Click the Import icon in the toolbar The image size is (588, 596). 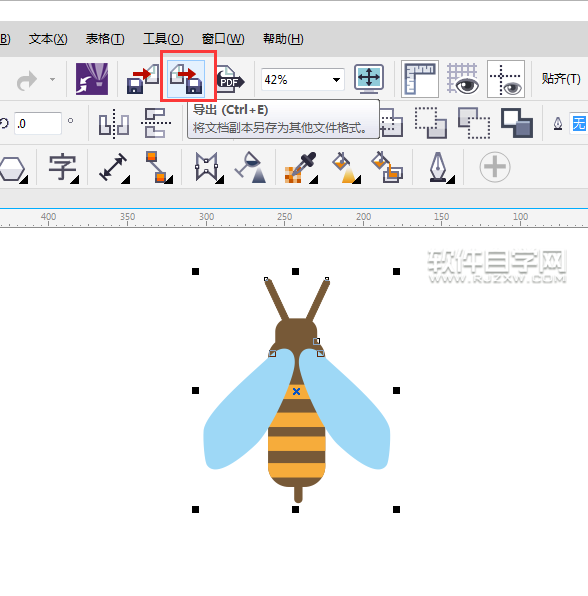pyautogui.click(x=143, y=79)
